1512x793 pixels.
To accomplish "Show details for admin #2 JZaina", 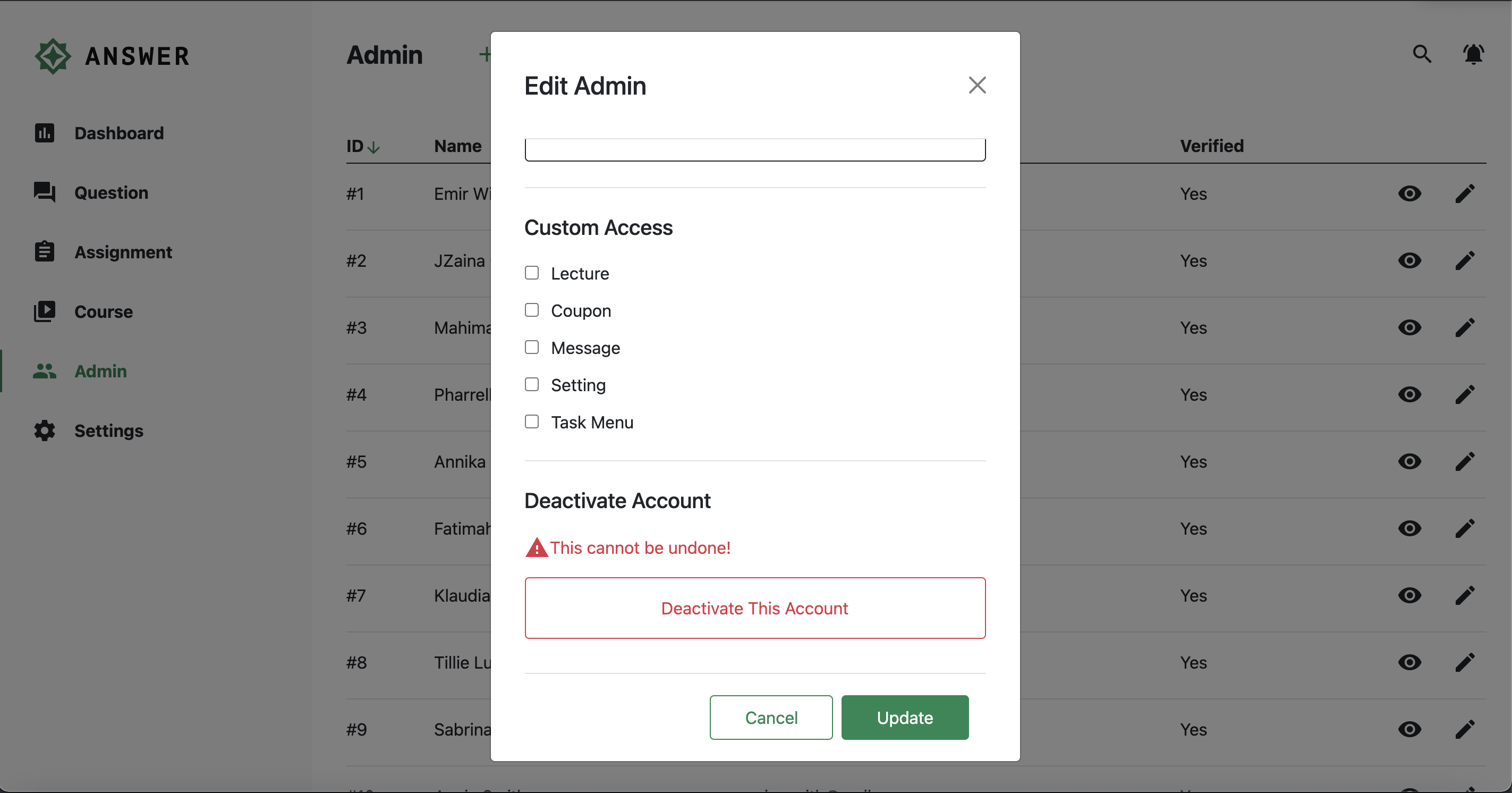I will [1411, 261].
